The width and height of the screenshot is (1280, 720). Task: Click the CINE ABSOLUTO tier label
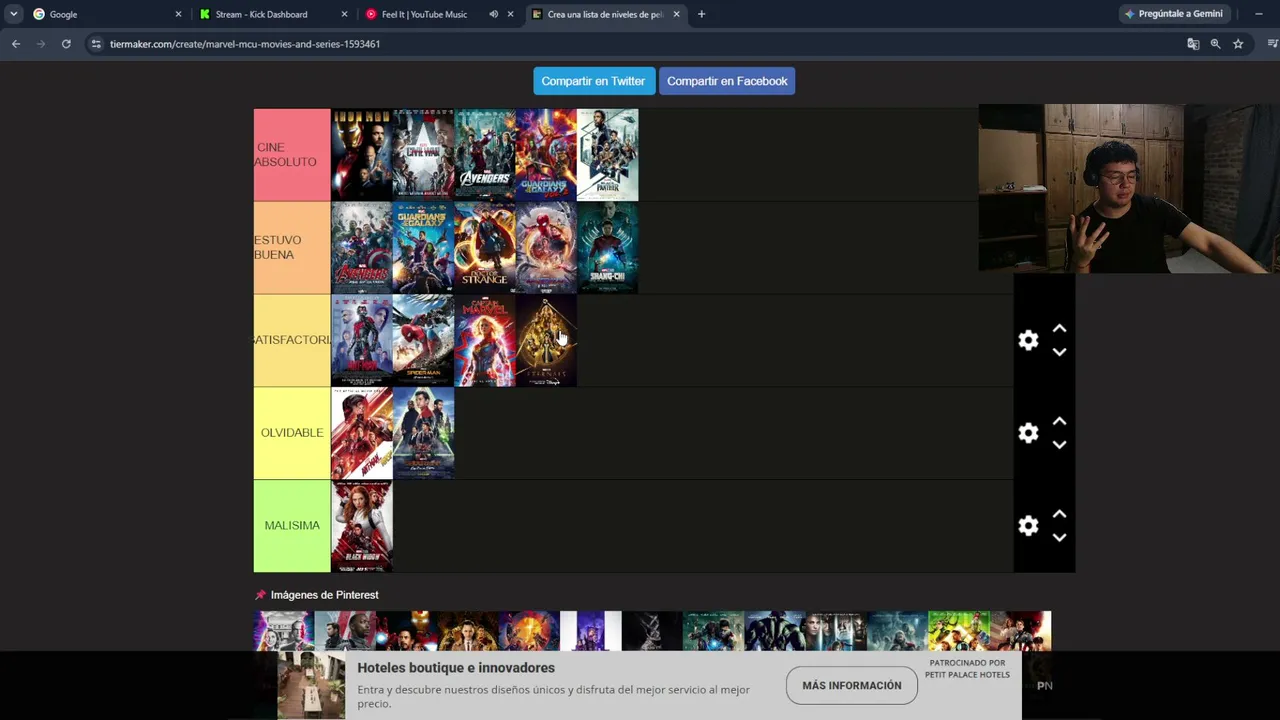pos(292,155)
